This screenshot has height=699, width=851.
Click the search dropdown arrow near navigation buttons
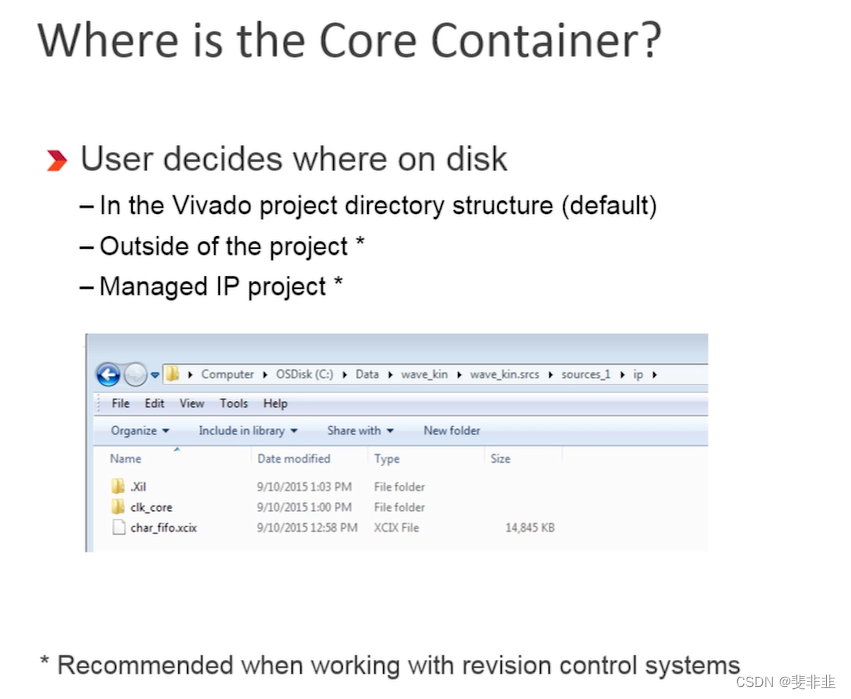point(153,374)
